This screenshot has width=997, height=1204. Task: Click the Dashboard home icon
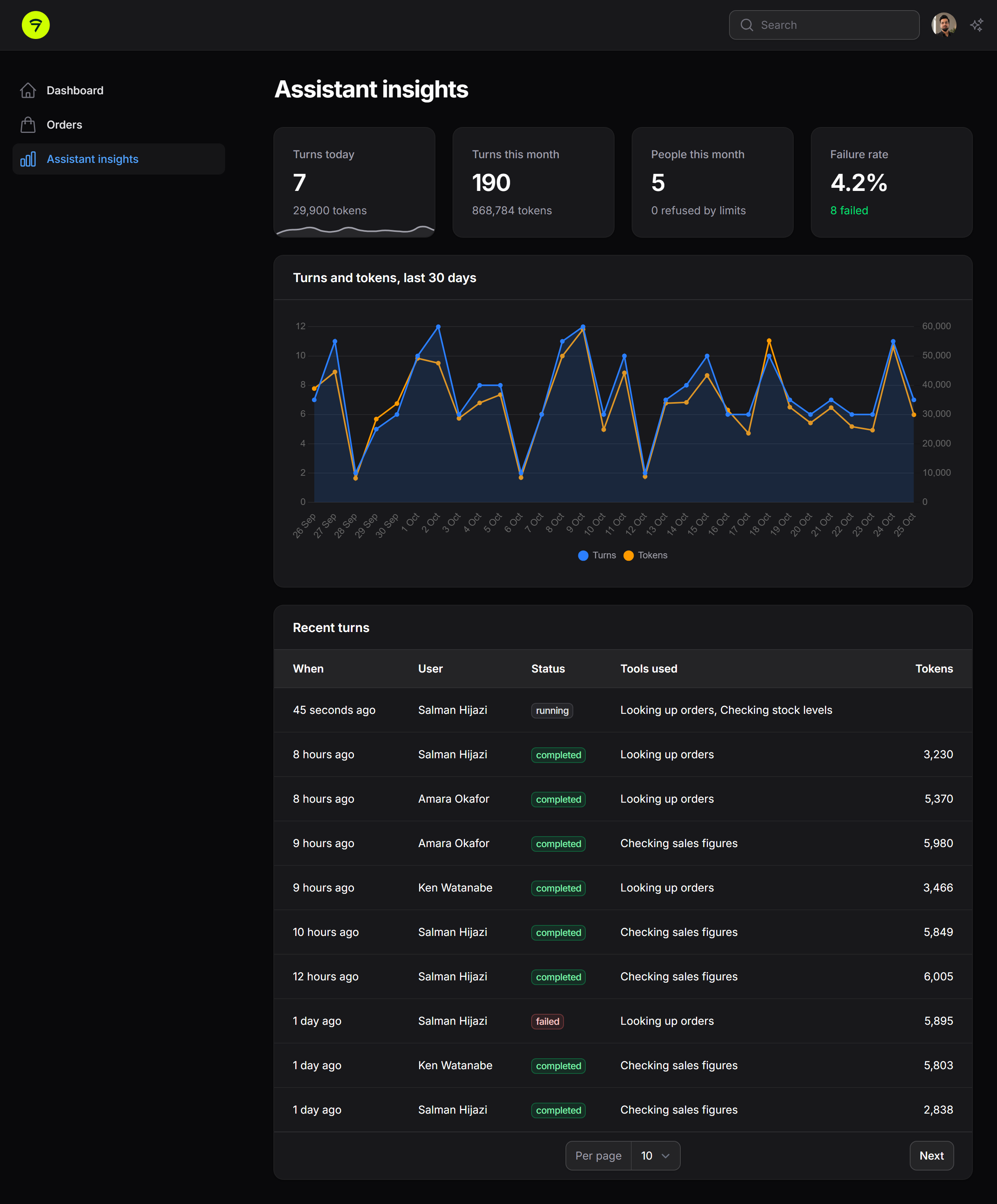(28, 90)
